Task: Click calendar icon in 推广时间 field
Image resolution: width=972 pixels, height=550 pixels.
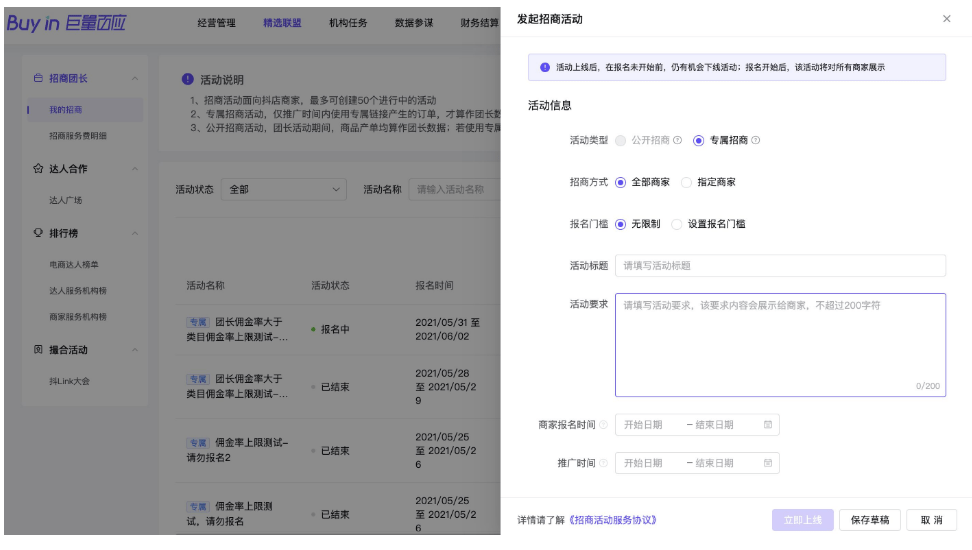Action: tap(767, 463)
